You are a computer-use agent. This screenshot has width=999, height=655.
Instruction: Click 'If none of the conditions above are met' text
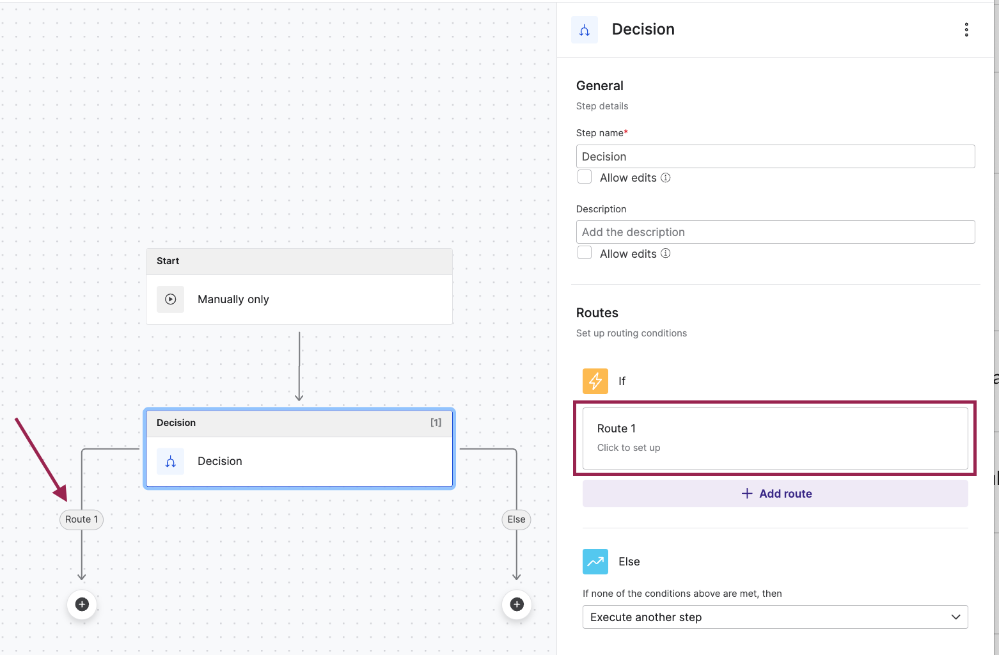(682, 593)
